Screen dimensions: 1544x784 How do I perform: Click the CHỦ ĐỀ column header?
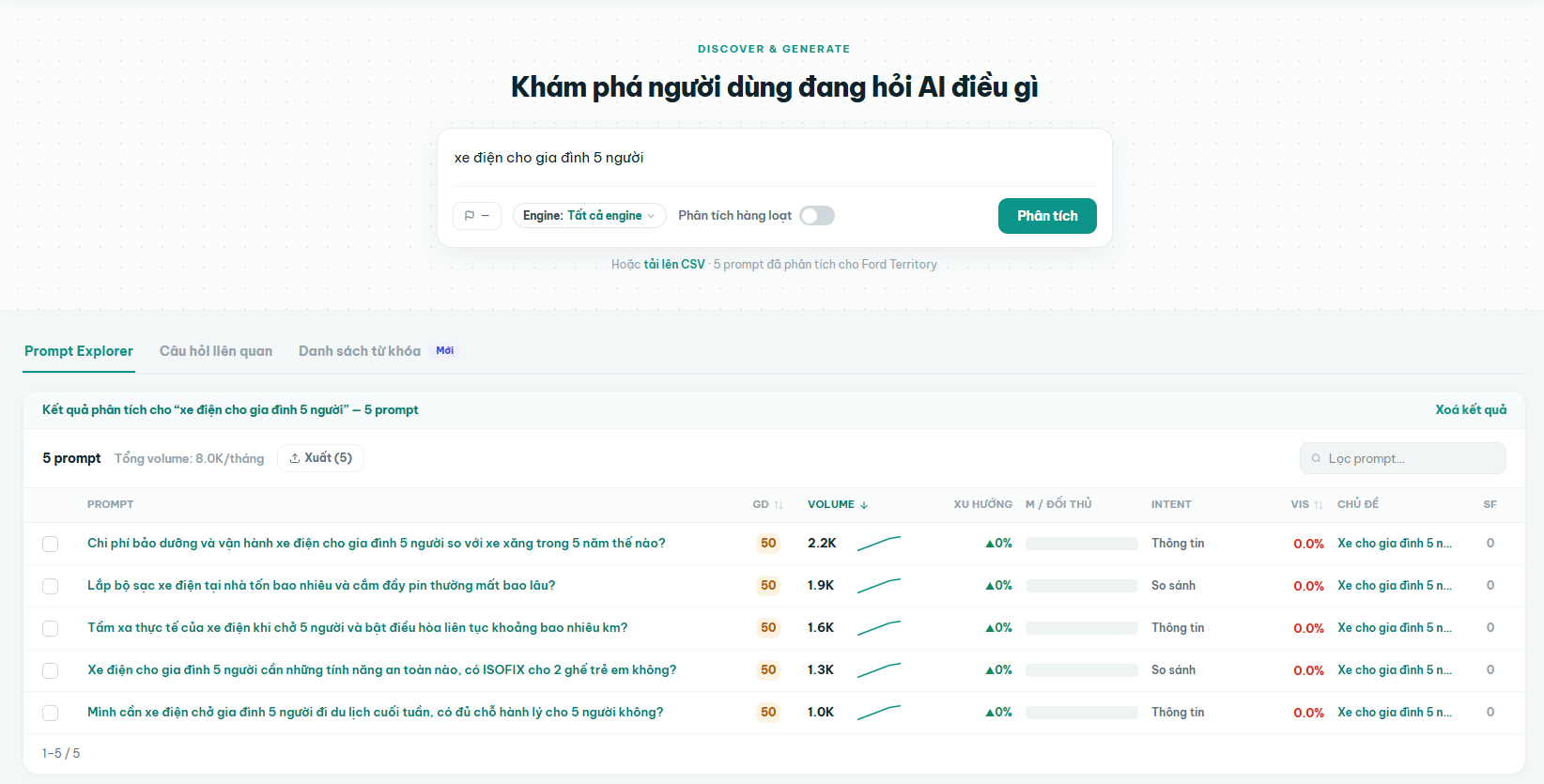pyautogui.click(x=1358, y=504)
